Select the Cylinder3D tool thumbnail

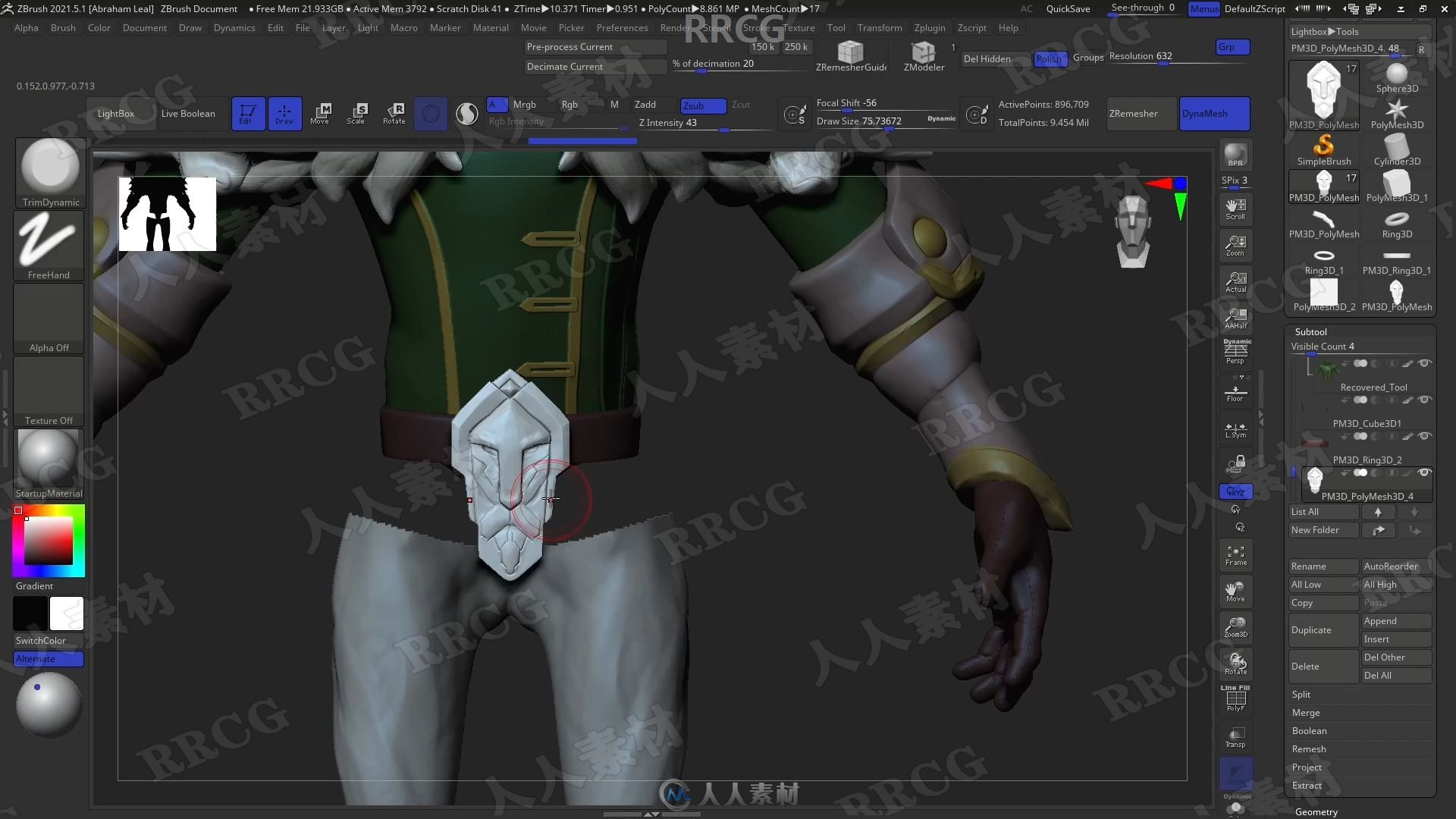click(x=1396, y=149)
